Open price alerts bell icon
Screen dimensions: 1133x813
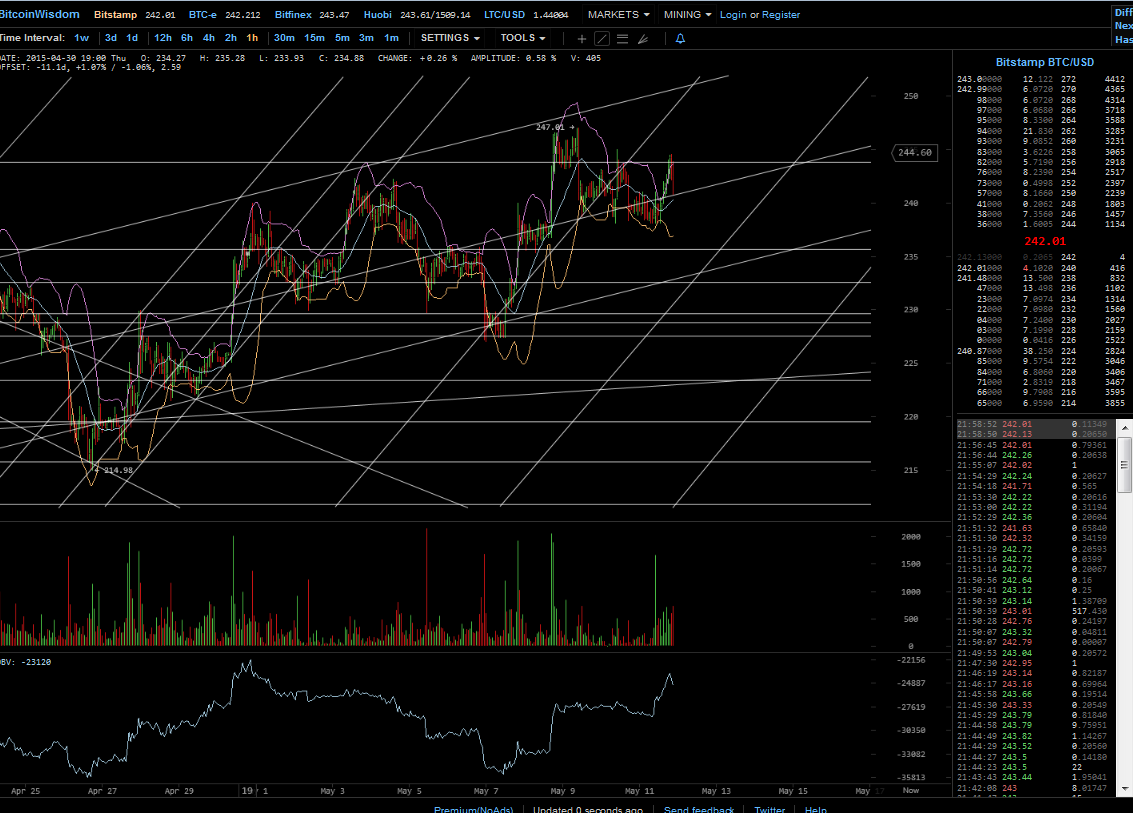[680, 38]
